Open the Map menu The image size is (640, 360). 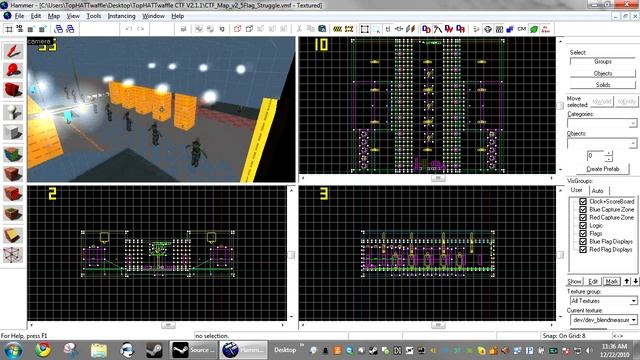point(54,16)
